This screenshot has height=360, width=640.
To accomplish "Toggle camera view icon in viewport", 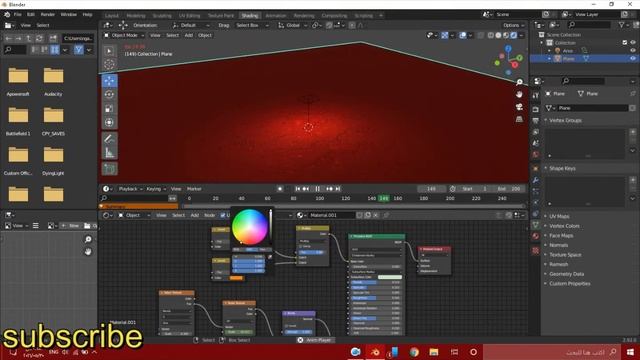I will coord(519,107).
